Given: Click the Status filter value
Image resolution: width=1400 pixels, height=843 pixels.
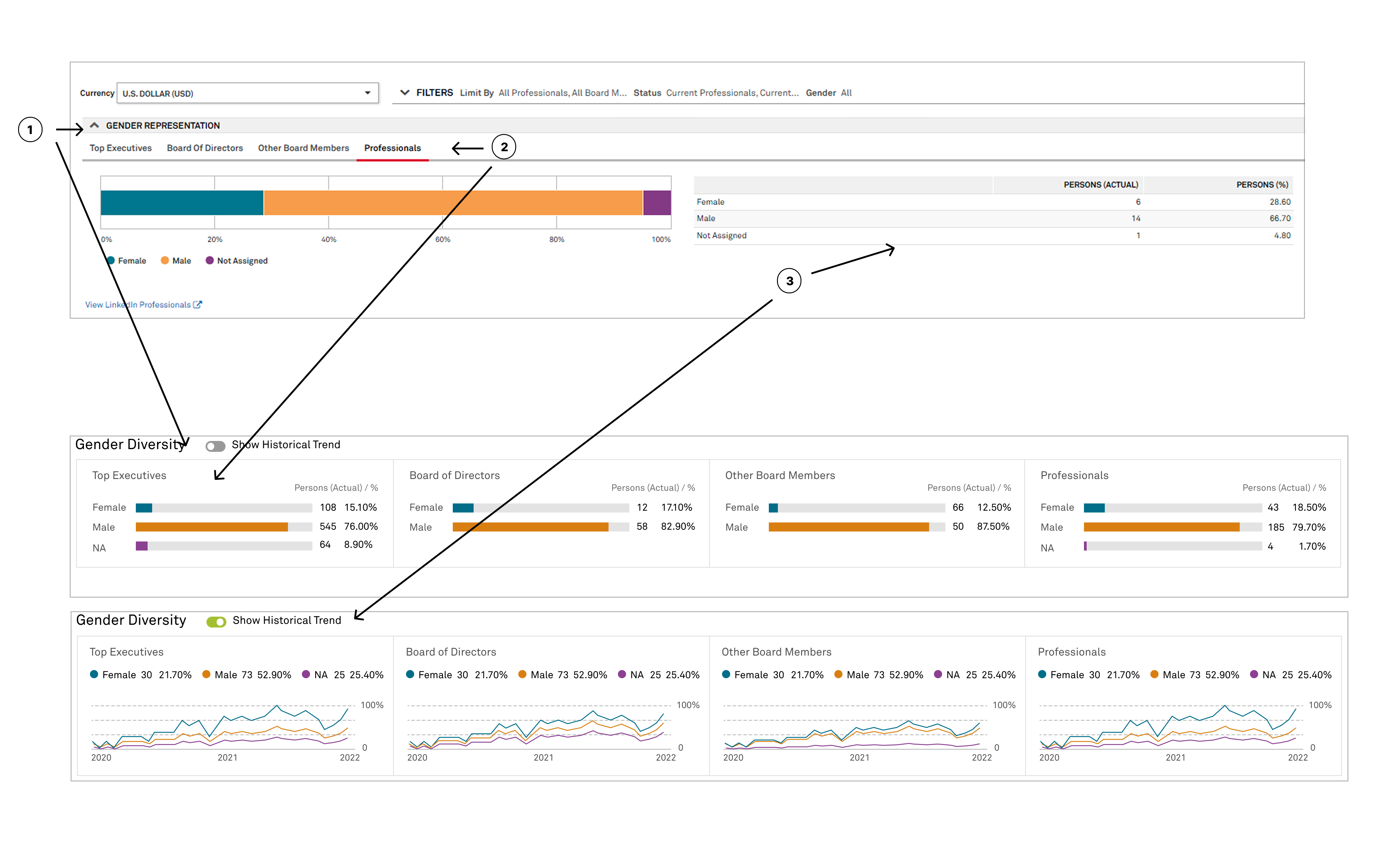Looking at the screenshot, I should (x=732, y=93).
